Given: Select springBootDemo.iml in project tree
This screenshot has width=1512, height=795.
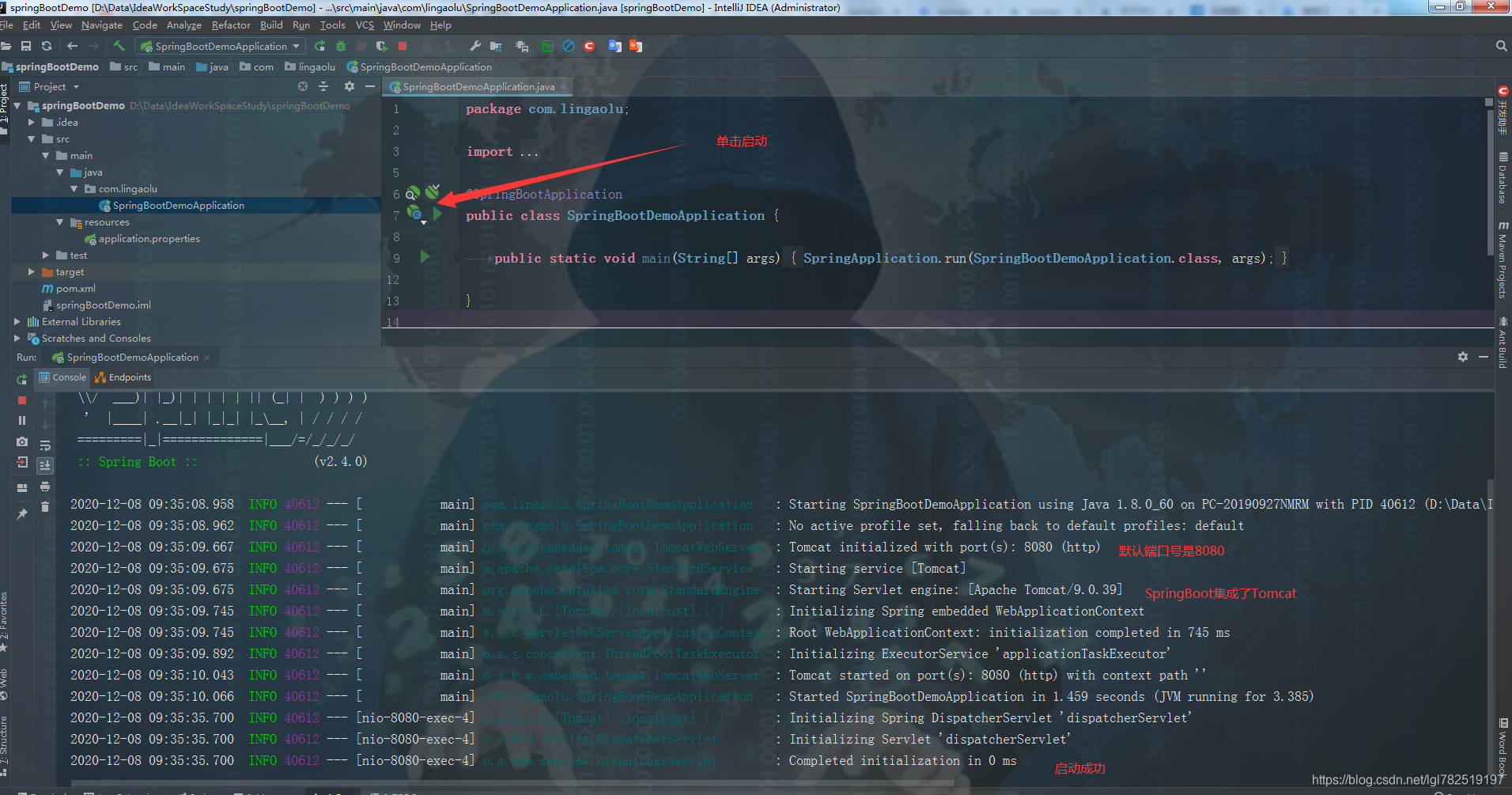Looking at the screenshot, I should 96,305.
